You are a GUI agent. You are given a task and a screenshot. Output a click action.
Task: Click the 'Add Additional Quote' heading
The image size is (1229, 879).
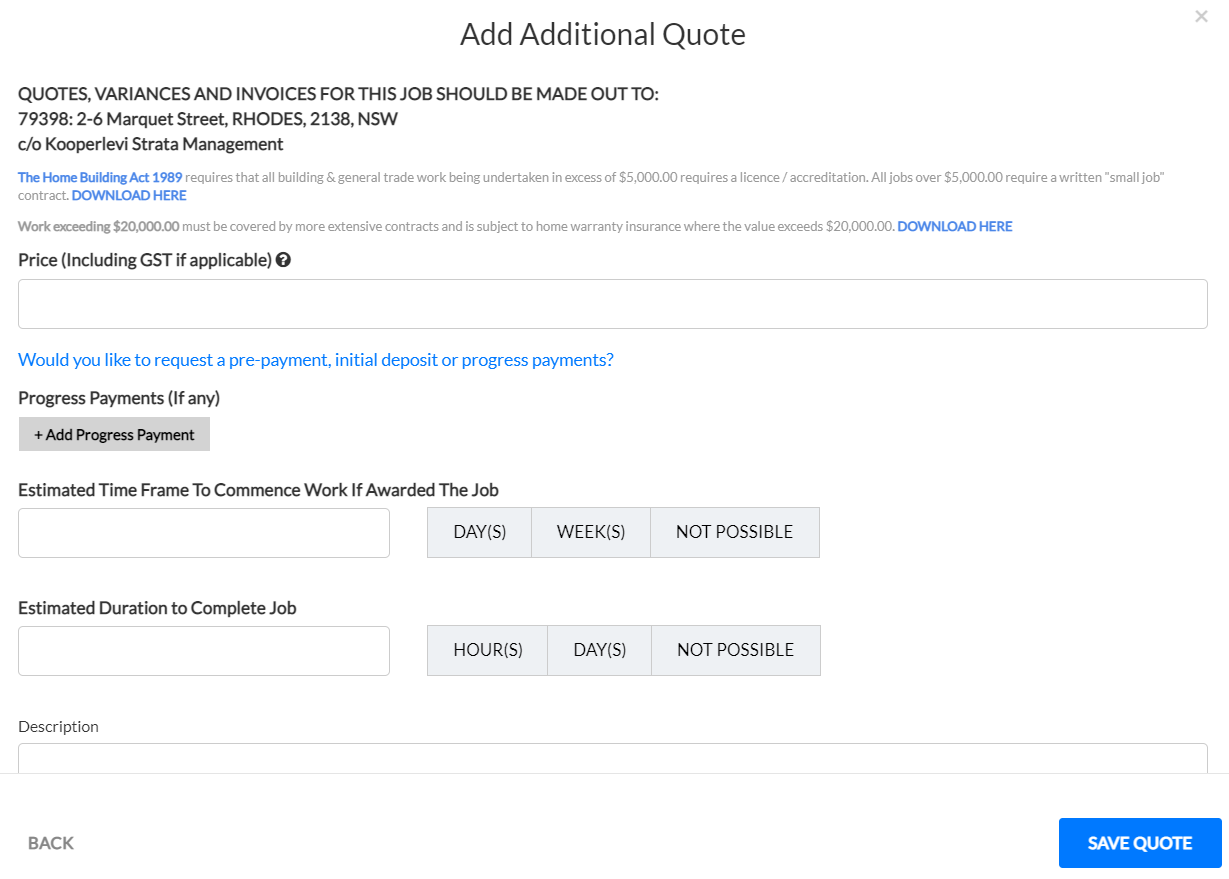point(603,35)
